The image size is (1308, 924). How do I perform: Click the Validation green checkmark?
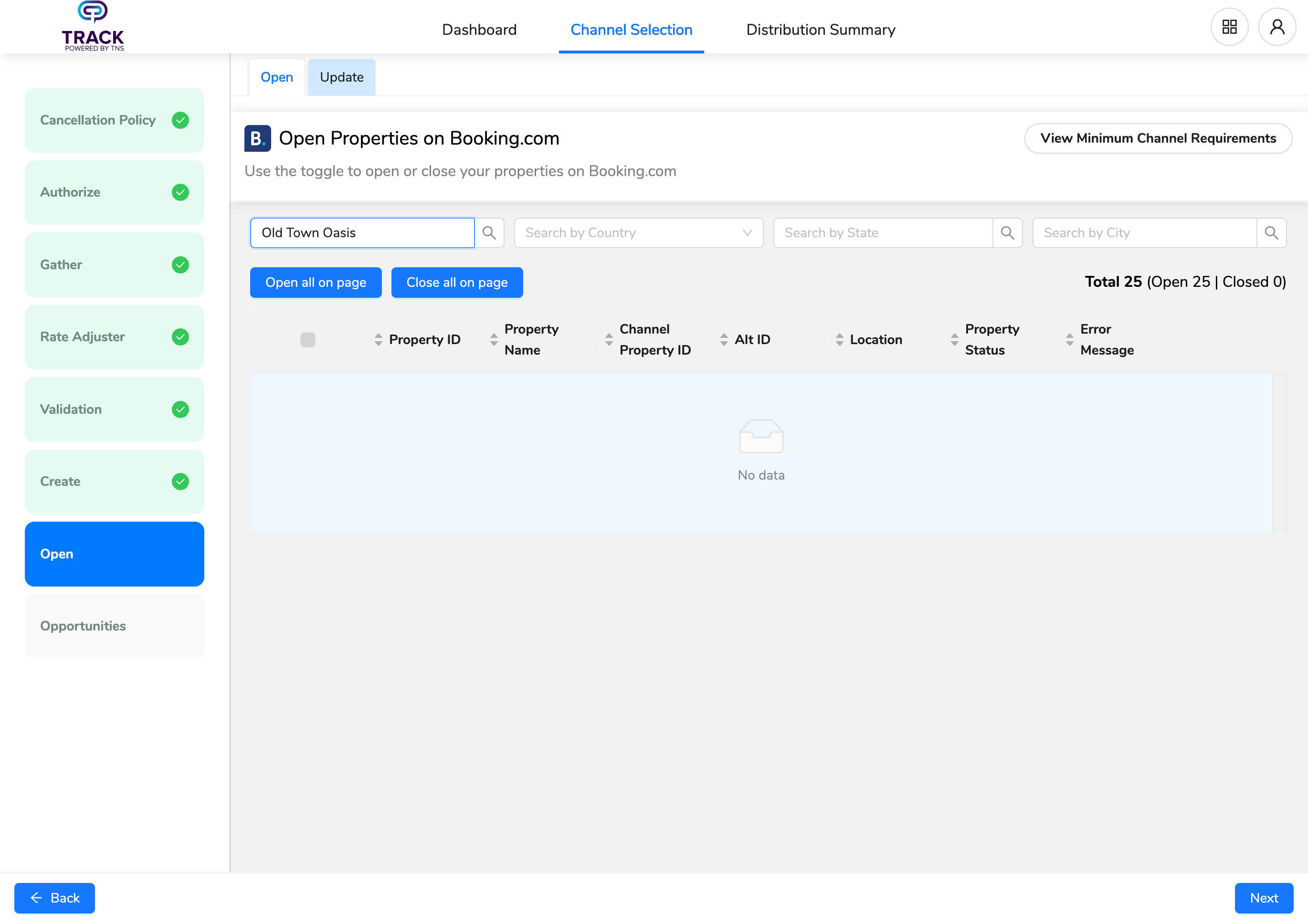point(180,409)
